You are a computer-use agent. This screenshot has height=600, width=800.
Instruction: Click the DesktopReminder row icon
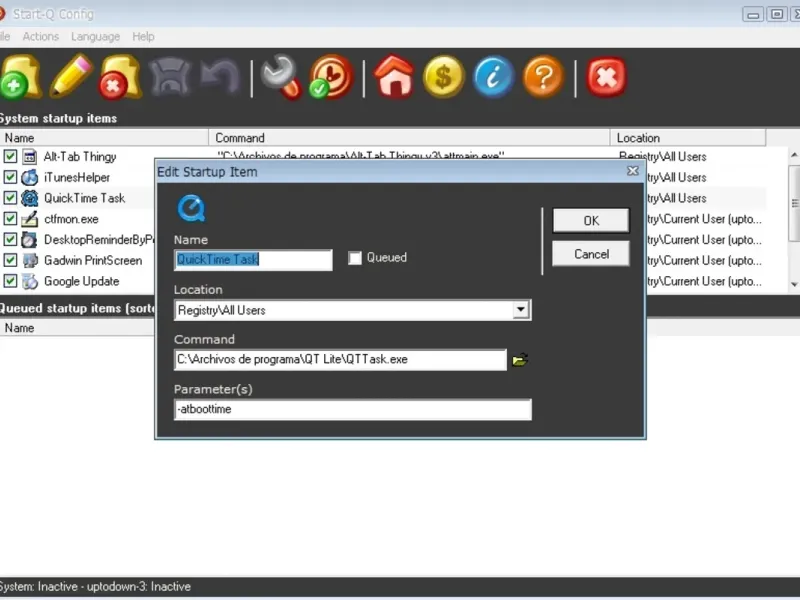(x=30, y=240)
